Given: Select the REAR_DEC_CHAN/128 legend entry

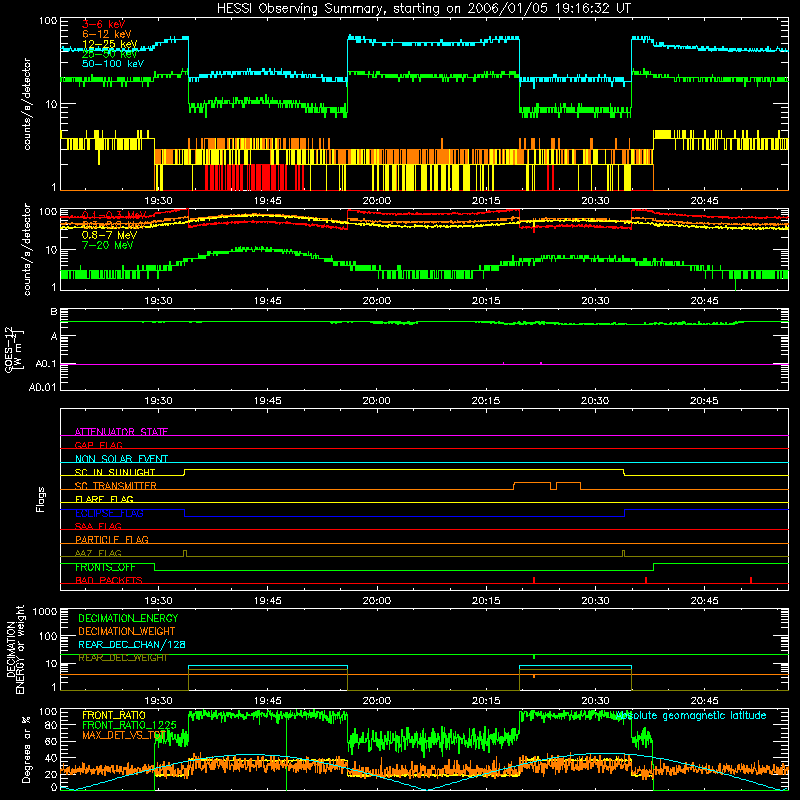Looking at the screenshot, I should (132, 644).
